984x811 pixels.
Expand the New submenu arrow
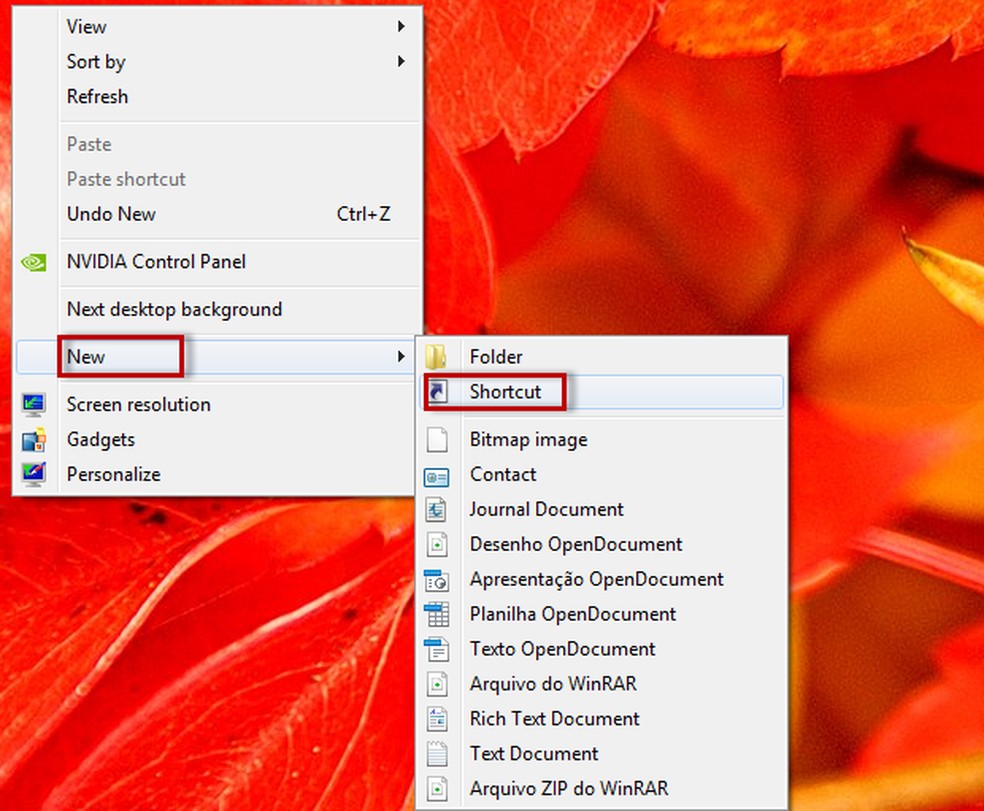click(x=401, y=357)
